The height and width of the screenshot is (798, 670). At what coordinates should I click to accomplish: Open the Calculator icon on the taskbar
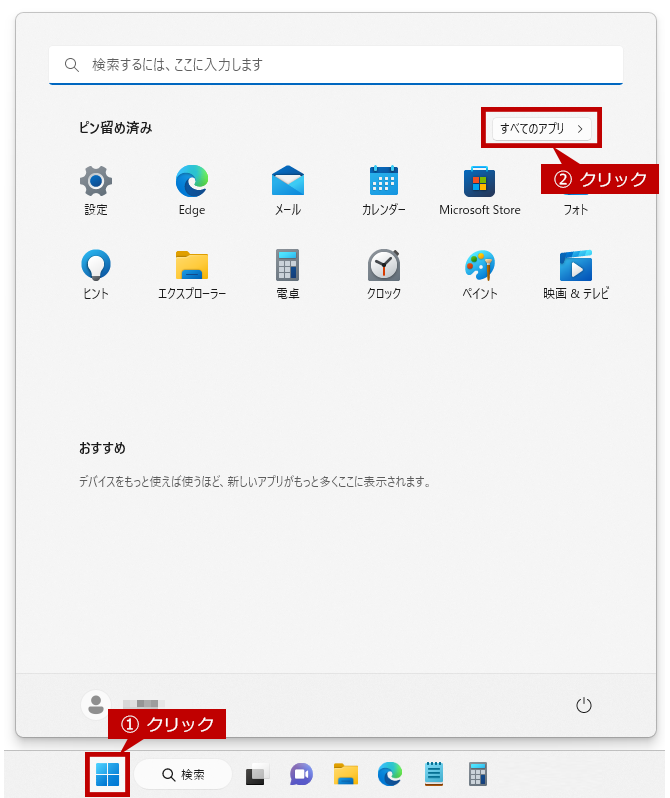point(478,775)
